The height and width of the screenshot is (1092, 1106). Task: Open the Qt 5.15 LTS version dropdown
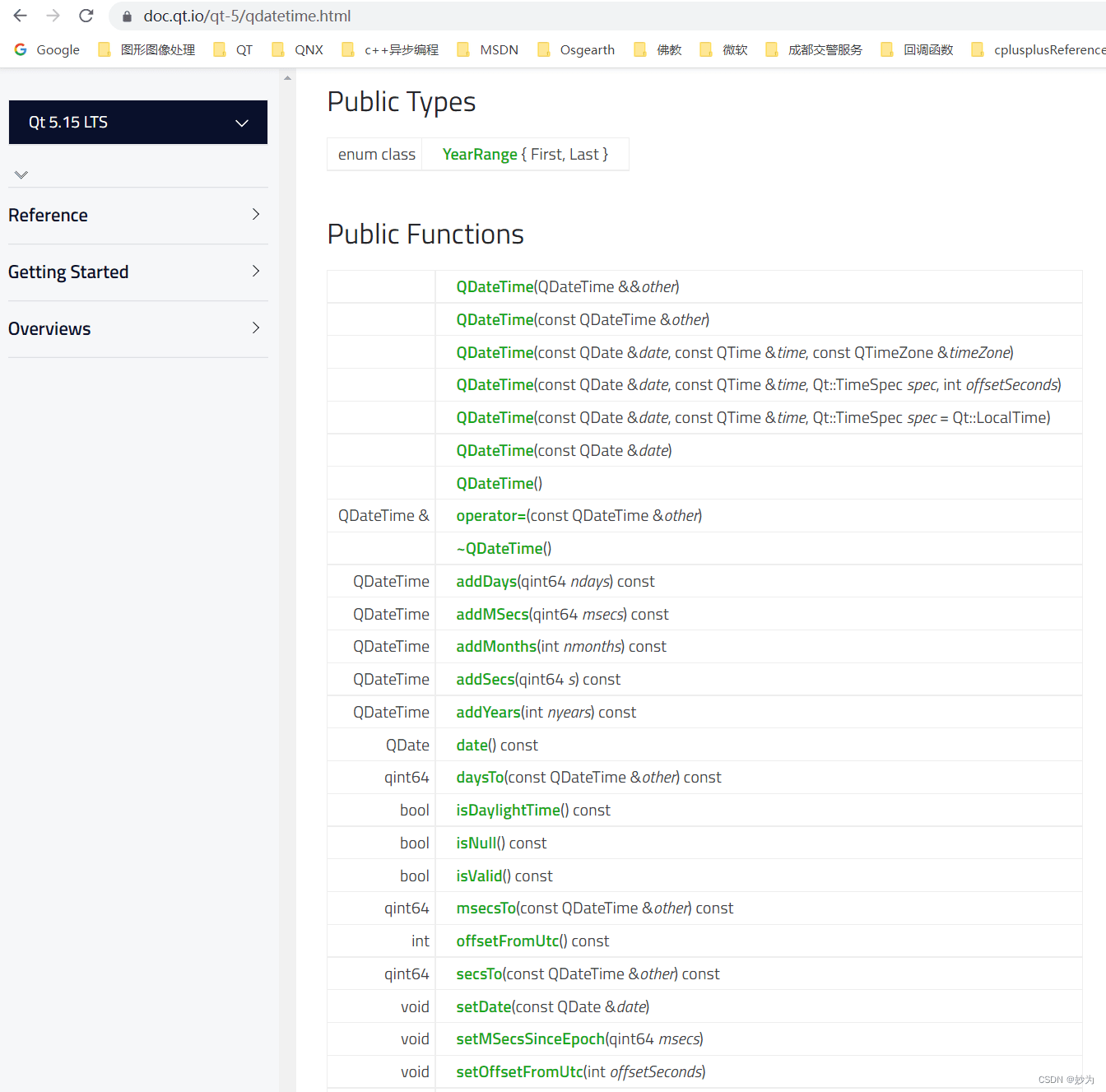(x=138, y=123)
